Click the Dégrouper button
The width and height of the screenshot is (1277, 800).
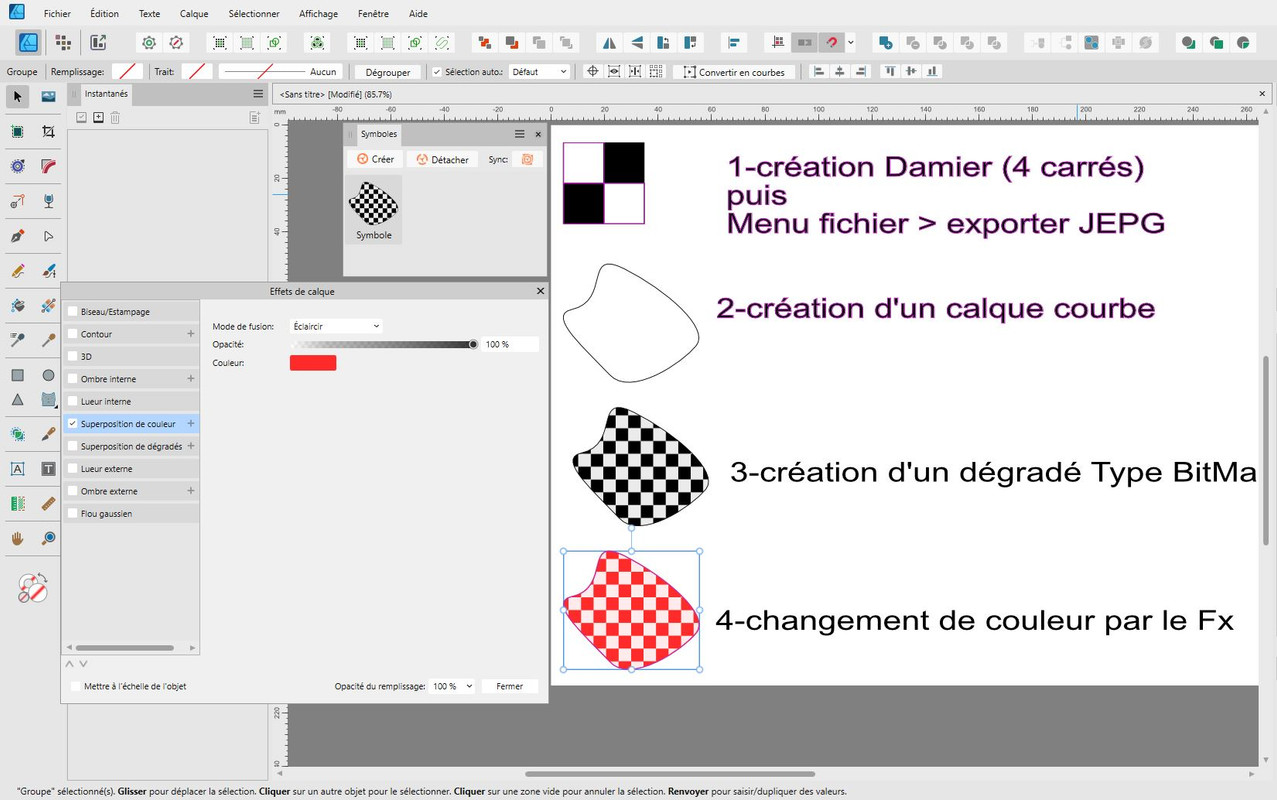[388, 72]
